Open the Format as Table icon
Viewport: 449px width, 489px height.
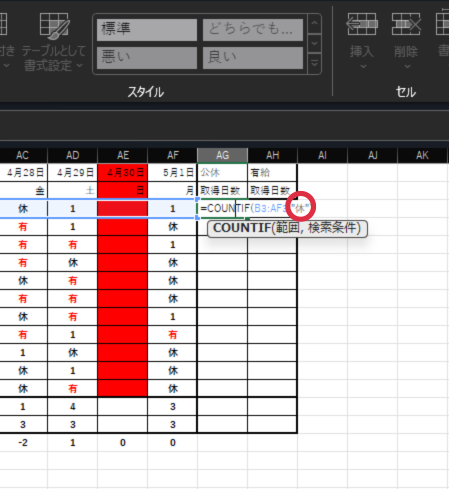(x=54, y=25)
